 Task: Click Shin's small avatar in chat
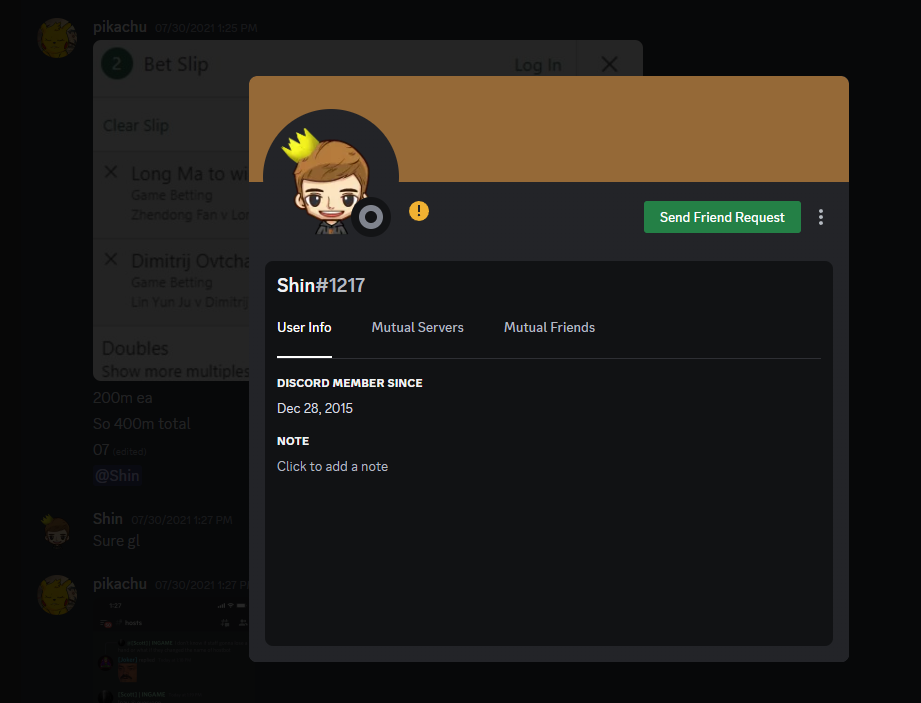click(56, 530)
